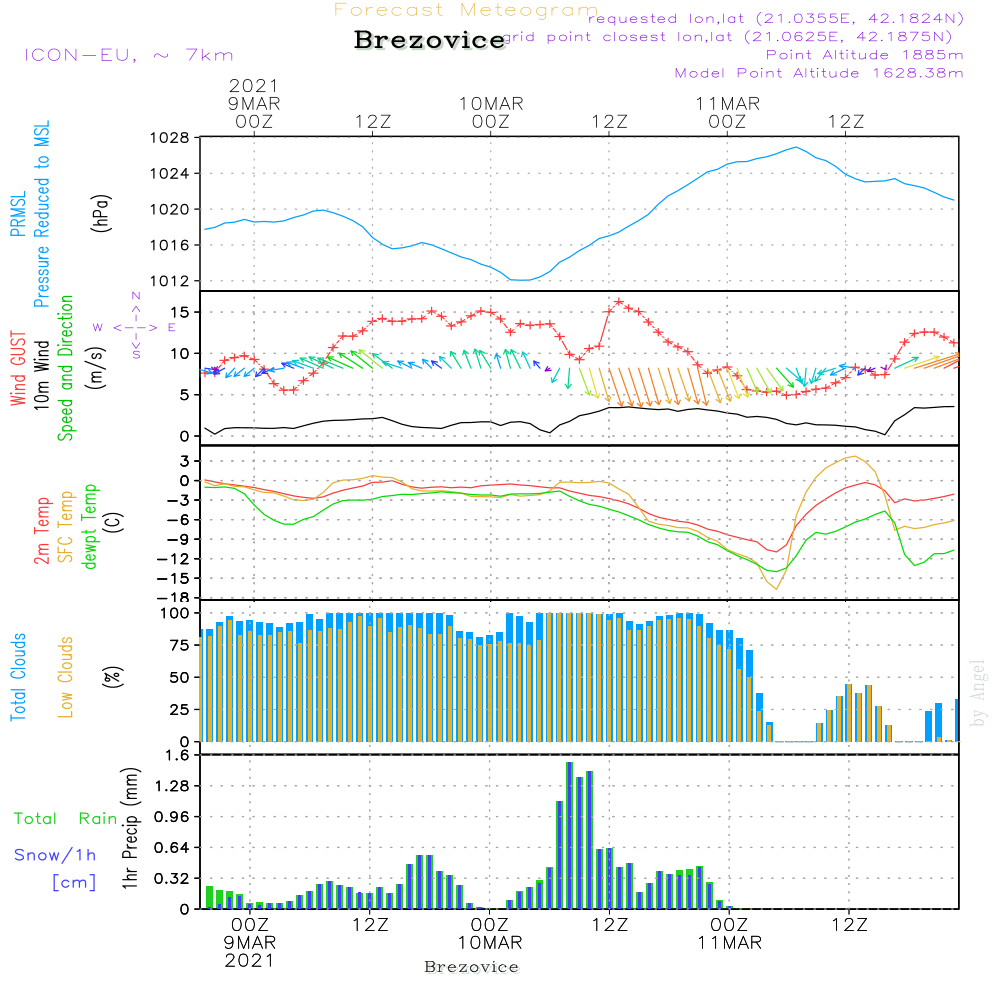Click the orange 'Low Clouds' label

pos(66,677)
